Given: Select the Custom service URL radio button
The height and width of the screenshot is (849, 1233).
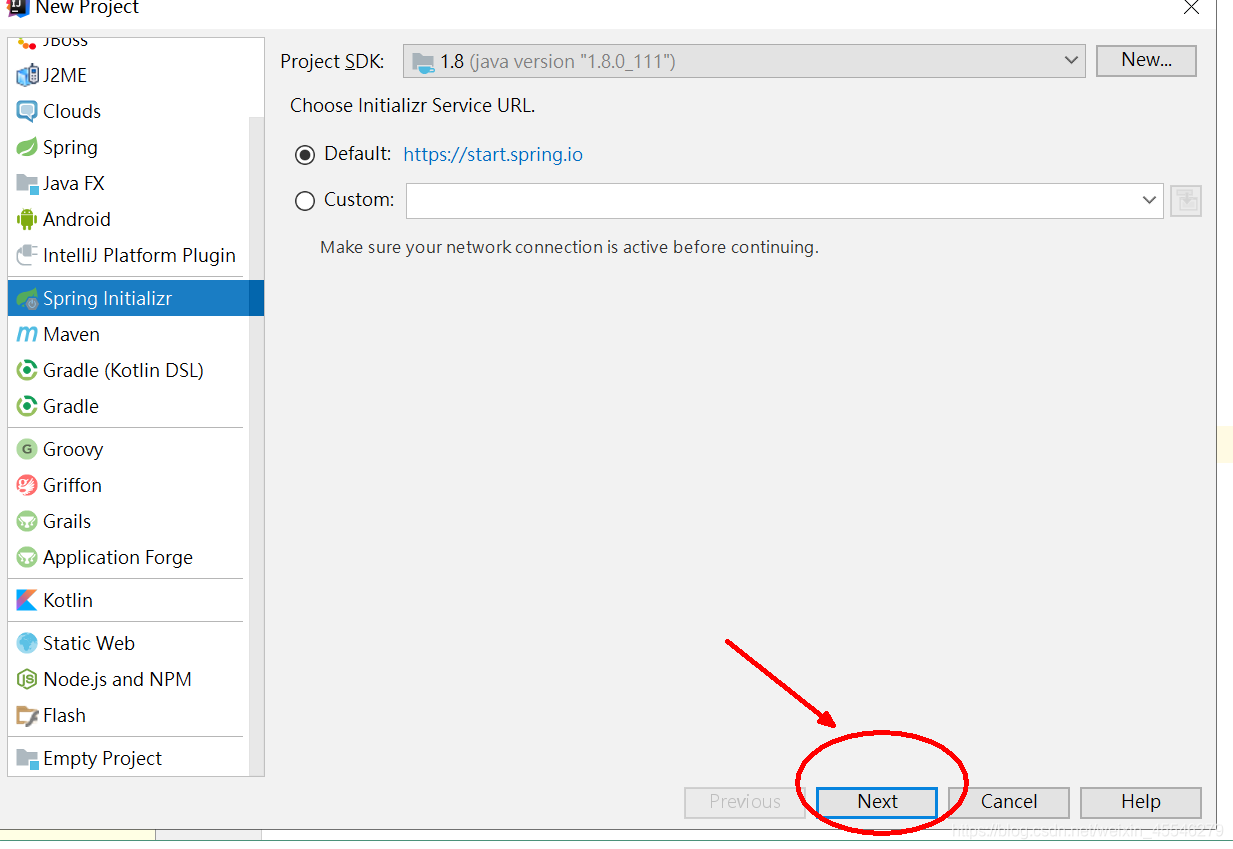Looking at the screenshot, I should point(305,201).
